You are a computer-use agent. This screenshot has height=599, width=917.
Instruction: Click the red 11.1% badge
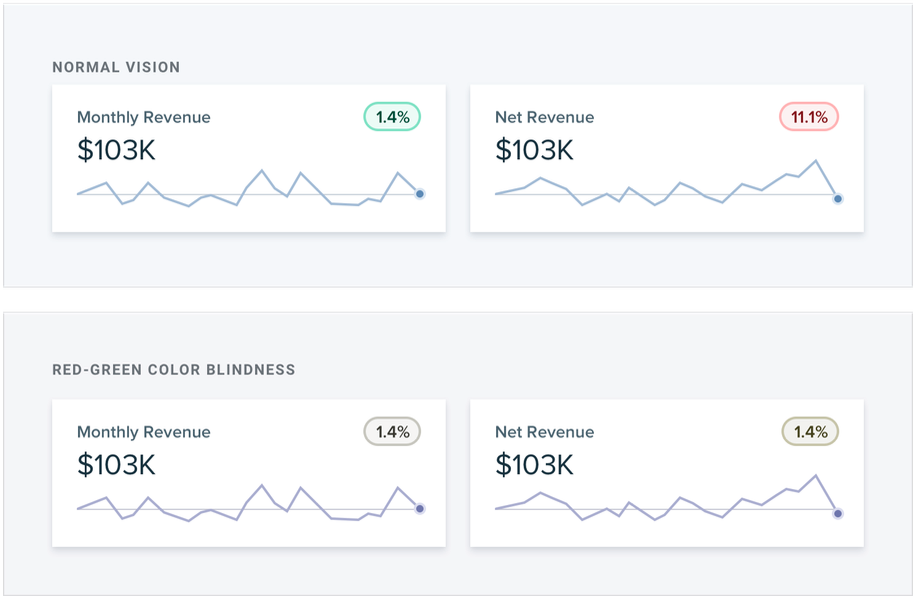pyautogui.click(x=809, y=117)
